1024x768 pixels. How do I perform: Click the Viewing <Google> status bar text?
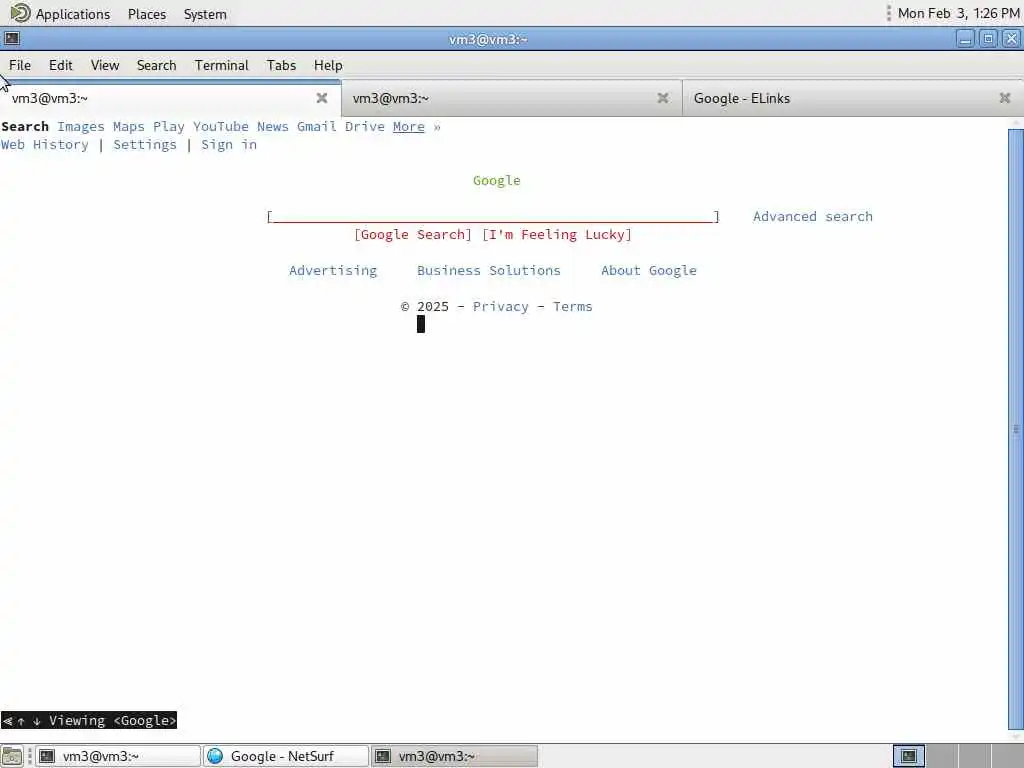click(x=89, y=720)
